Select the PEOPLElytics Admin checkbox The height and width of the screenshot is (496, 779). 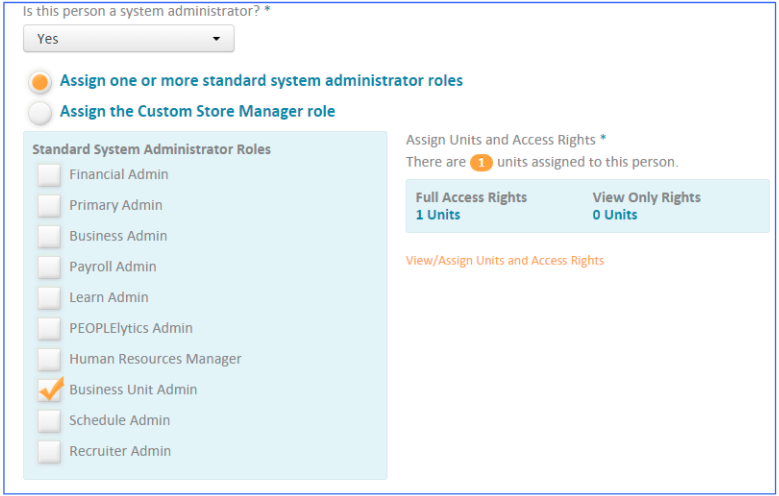[x=49, y=329]
